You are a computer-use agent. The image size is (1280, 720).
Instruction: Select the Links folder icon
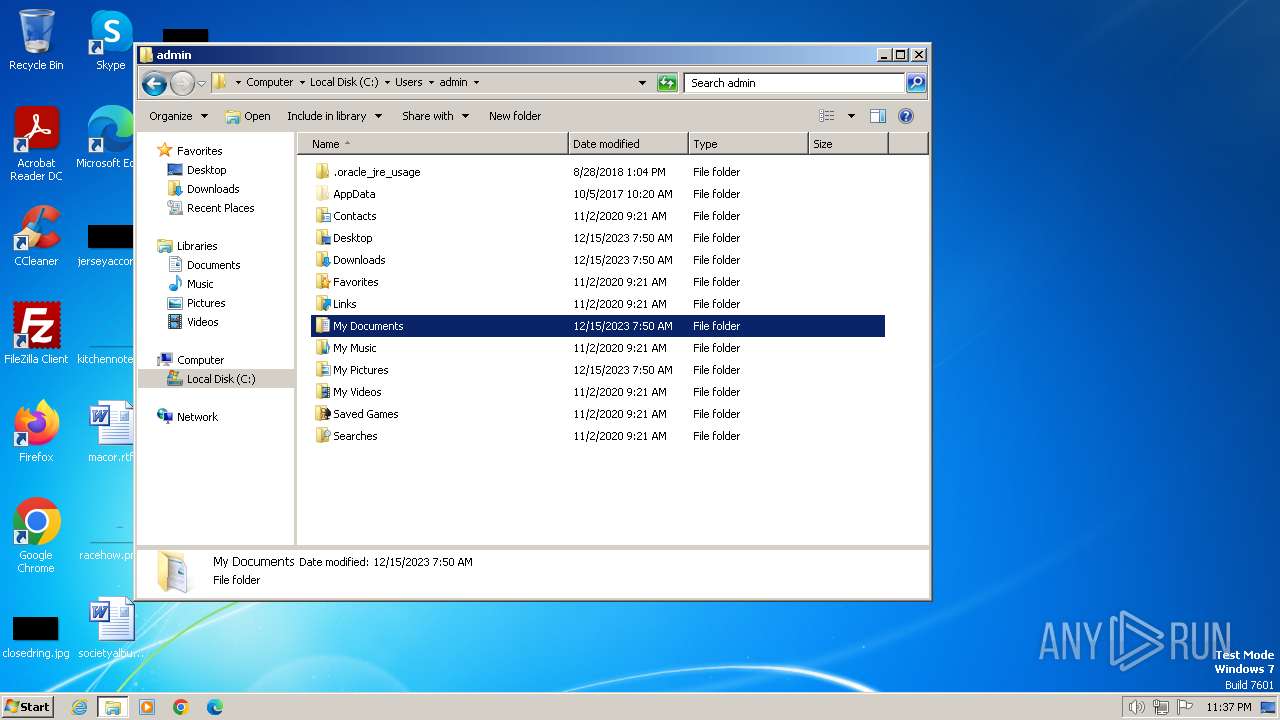click(322, 304)
